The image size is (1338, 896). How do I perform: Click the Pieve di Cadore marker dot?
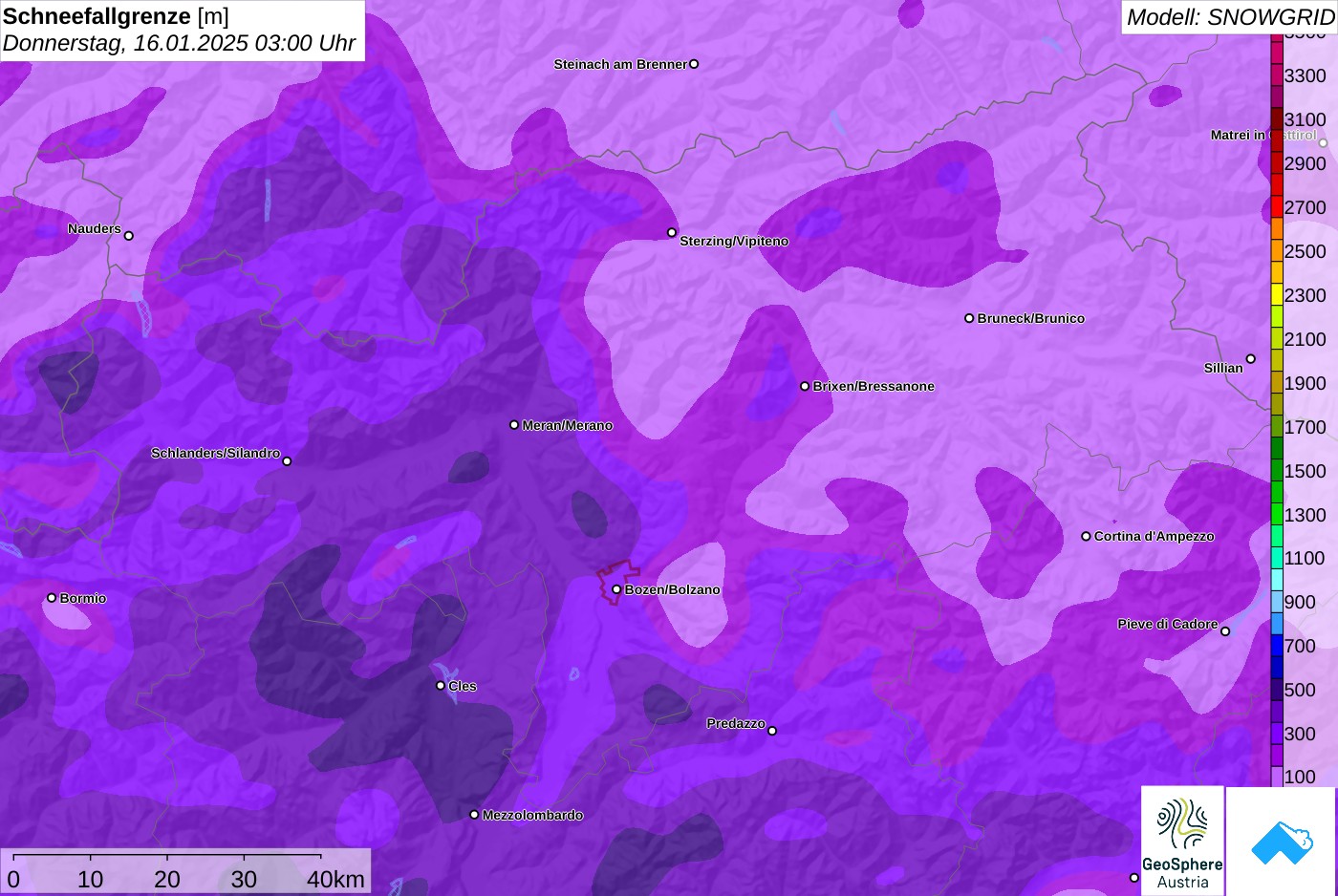pos(1225,631)
